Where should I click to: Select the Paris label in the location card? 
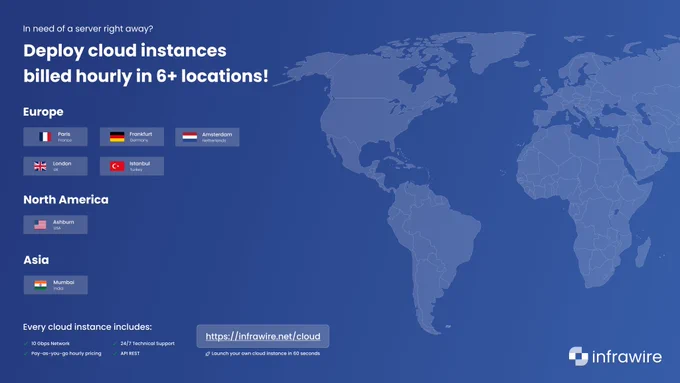tap(64, 134)
